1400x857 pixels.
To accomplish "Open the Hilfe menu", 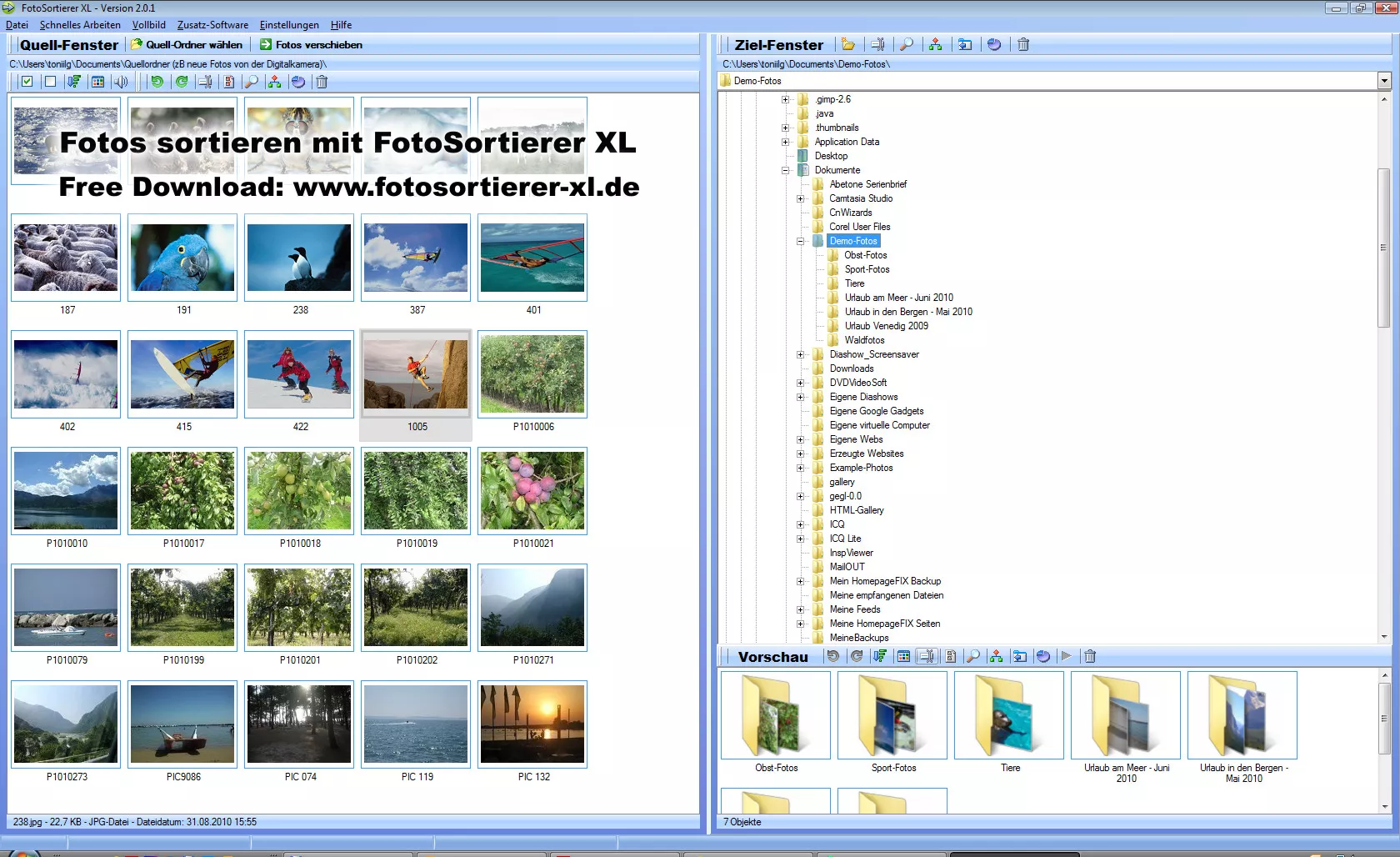I will point(341,25).
